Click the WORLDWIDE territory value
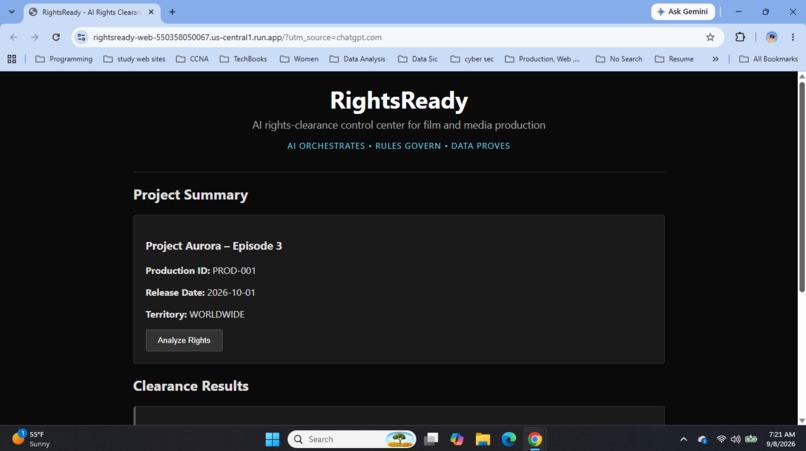The width and height of the screenshot is (806, 451). pos(216,314)
